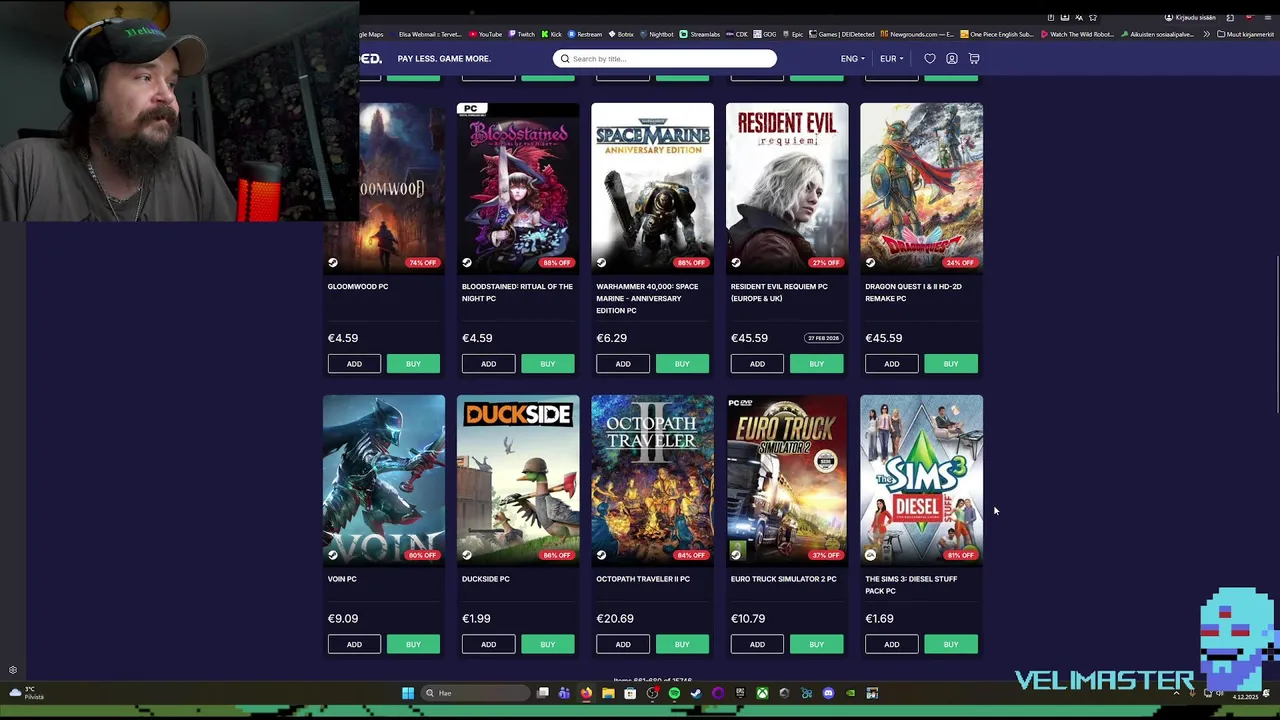Add Bloodstained: Ritual of the Night to cart
The image size is (1280, 720).
(488, 364)
